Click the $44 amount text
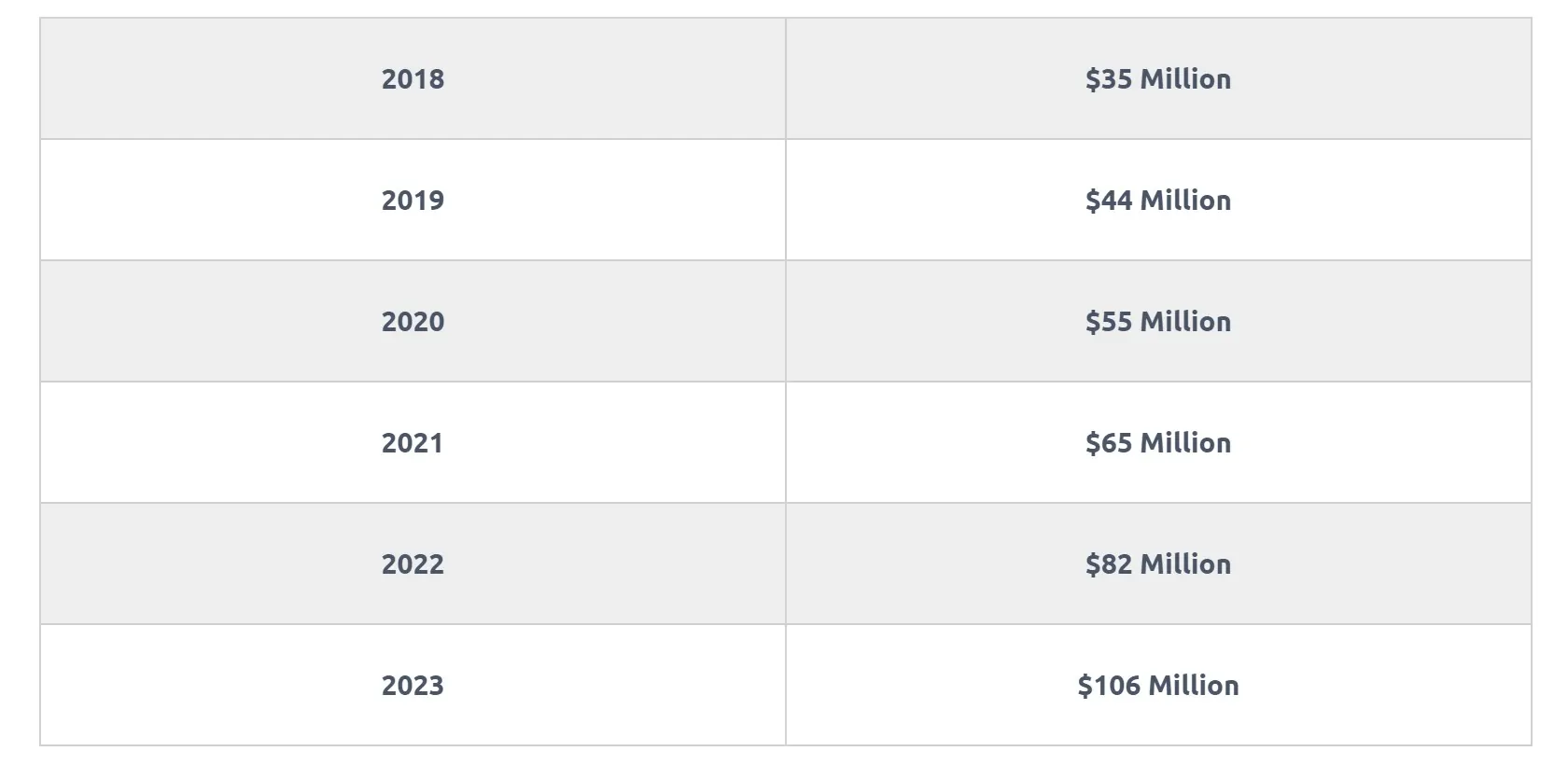The width and height of the screenshot is (1568, 765). (x=1109, y=200)
